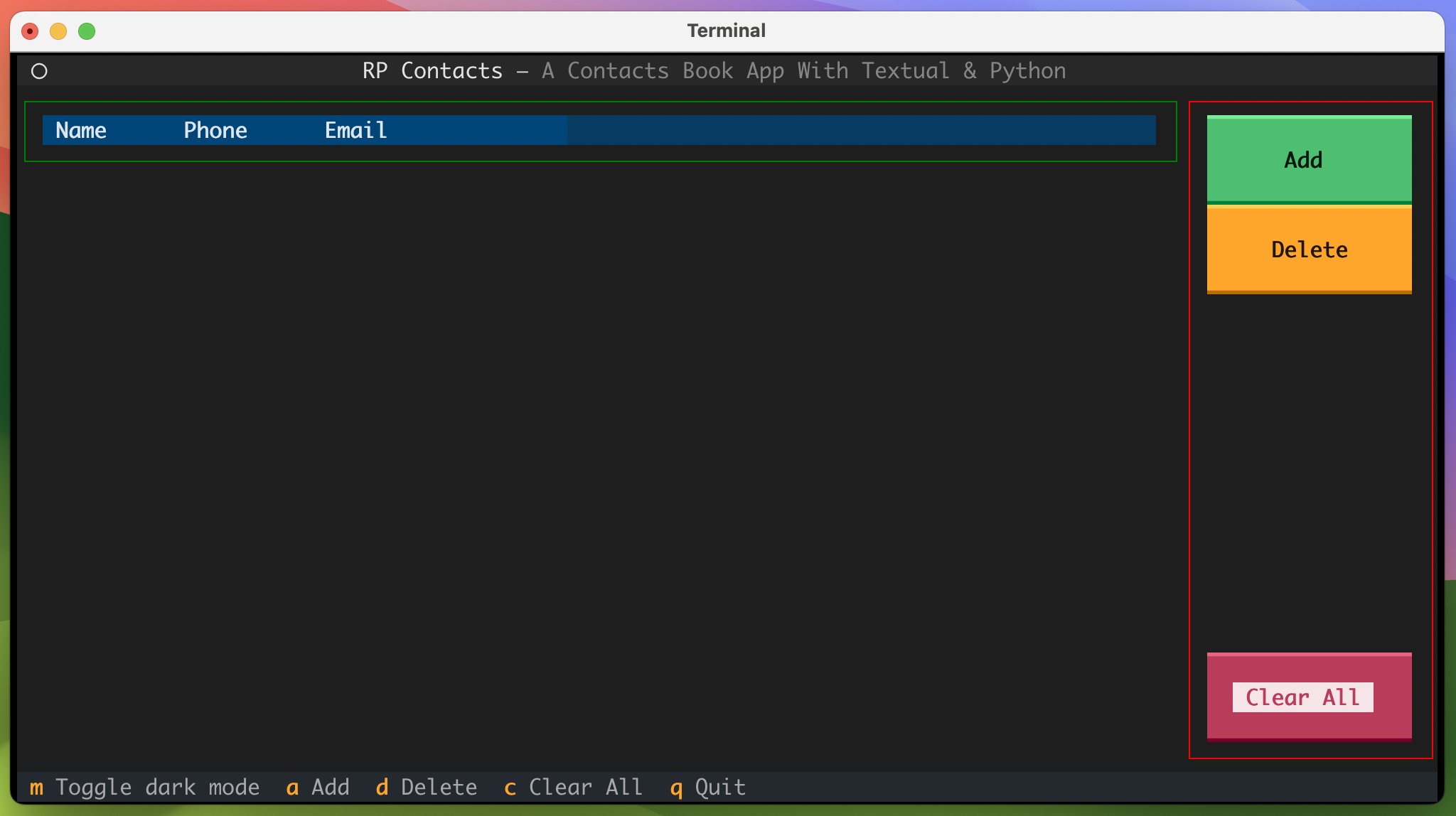Click the Phone column header

(x=215, y=130)
